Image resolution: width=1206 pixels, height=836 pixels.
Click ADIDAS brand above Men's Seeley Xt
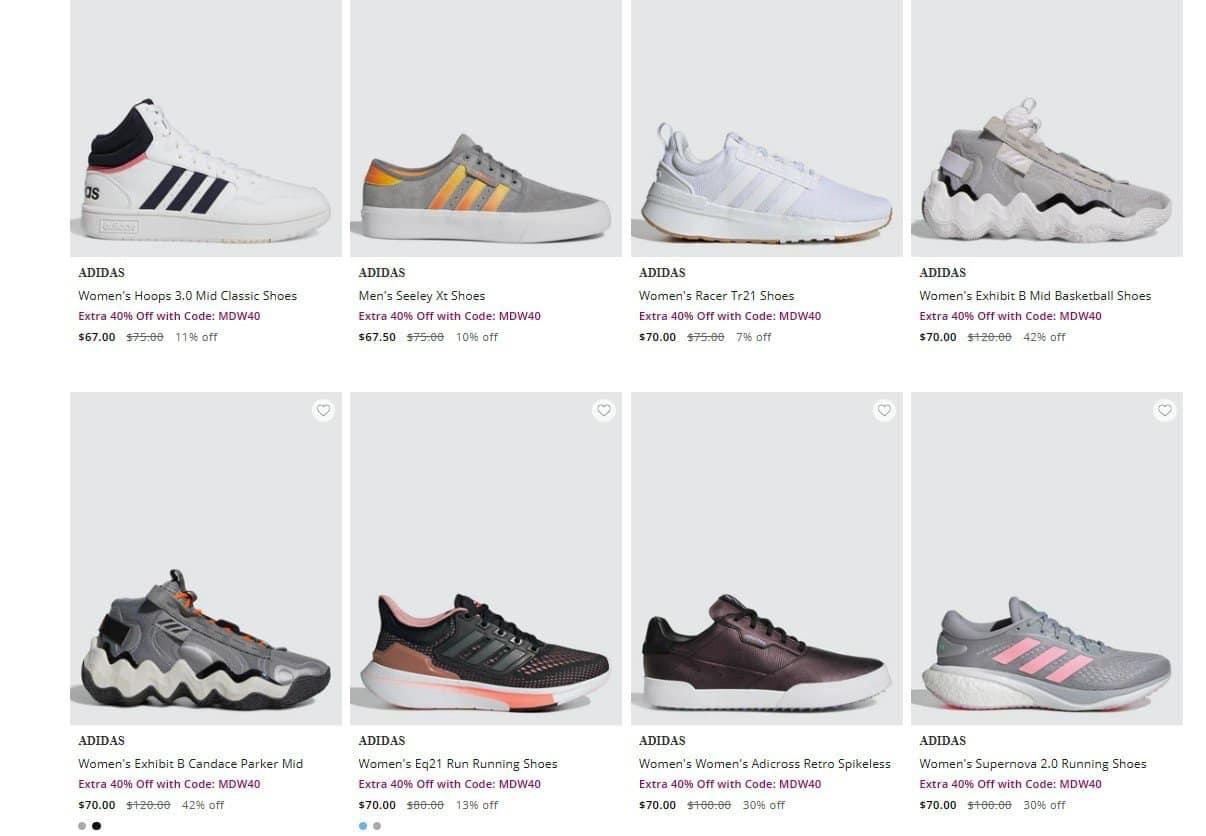[x=382, y=273]
